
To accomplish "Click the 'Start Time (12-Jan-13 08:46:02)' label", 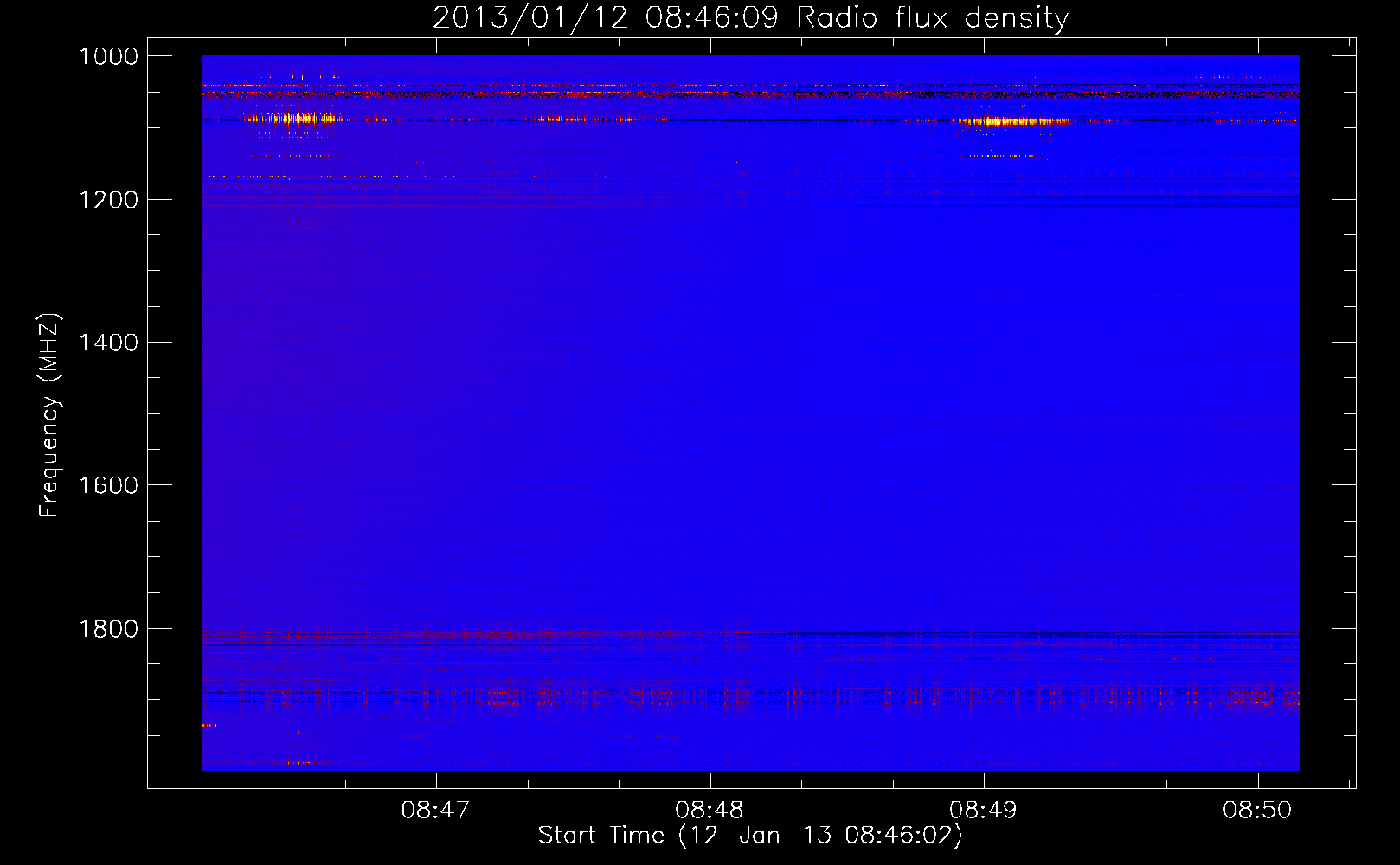I will [x=750, y=836].
